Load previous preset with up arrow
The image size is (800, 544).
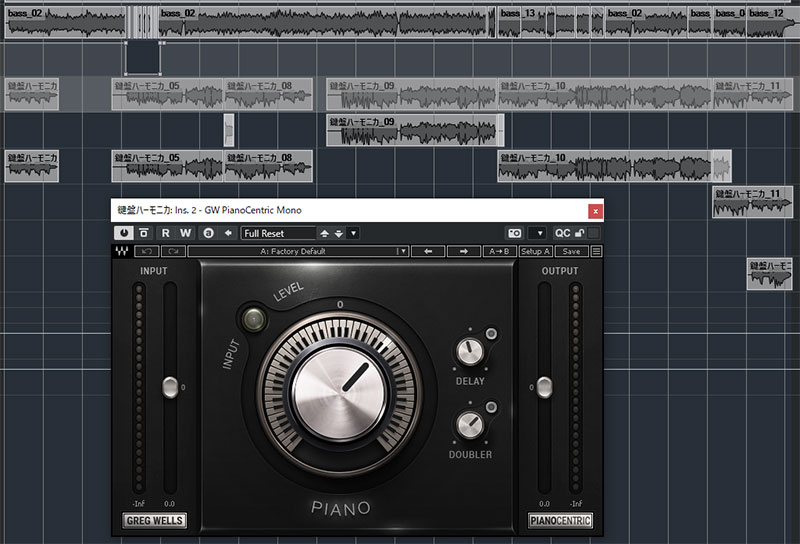(x=324, y=233)
